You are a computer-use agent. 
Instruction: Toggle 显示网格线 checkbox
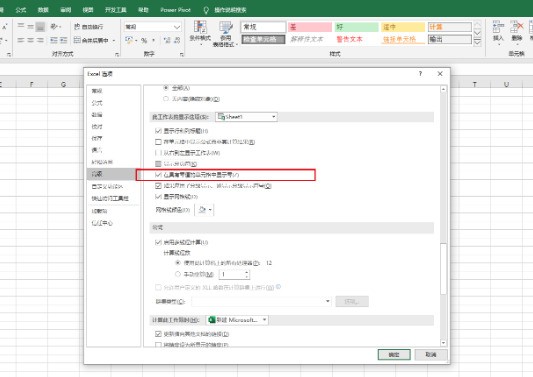[158, 196]
